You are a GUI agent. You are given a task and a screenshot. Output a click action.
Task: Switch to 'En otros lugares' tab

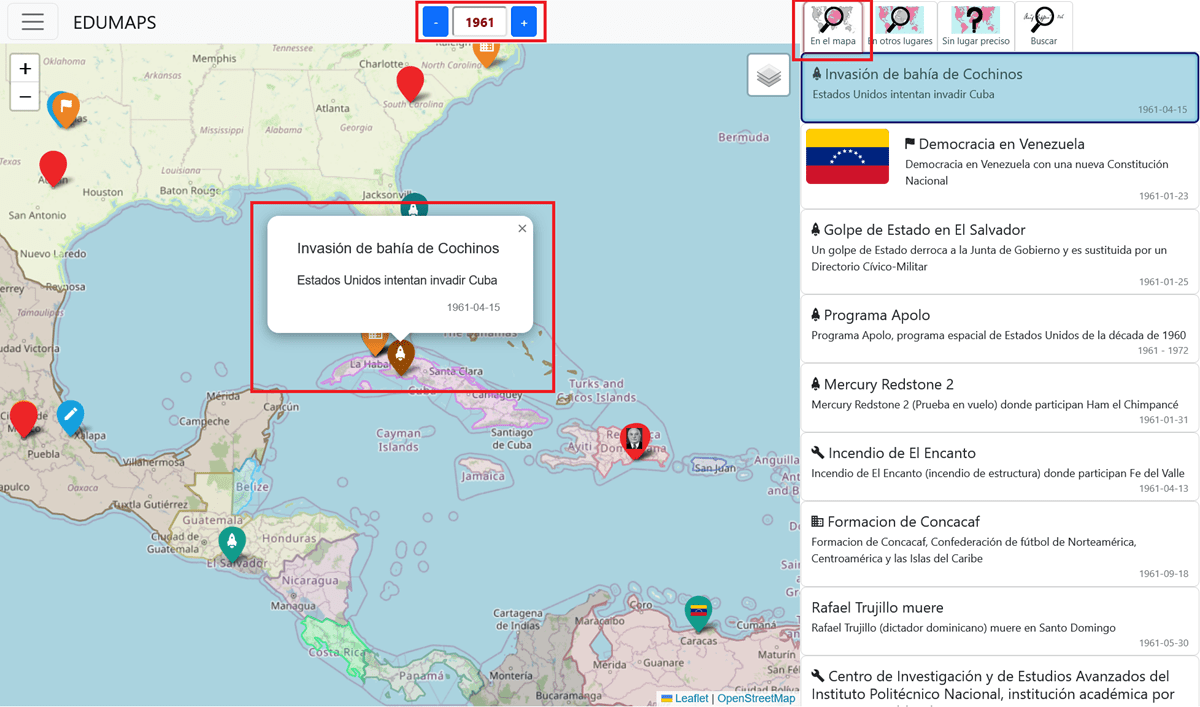(900, 26)
